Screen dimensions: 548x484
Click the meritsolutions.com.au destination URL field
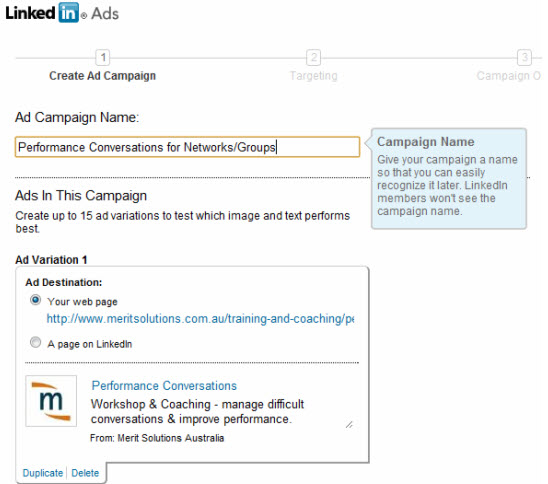click(x=200, y=319)
